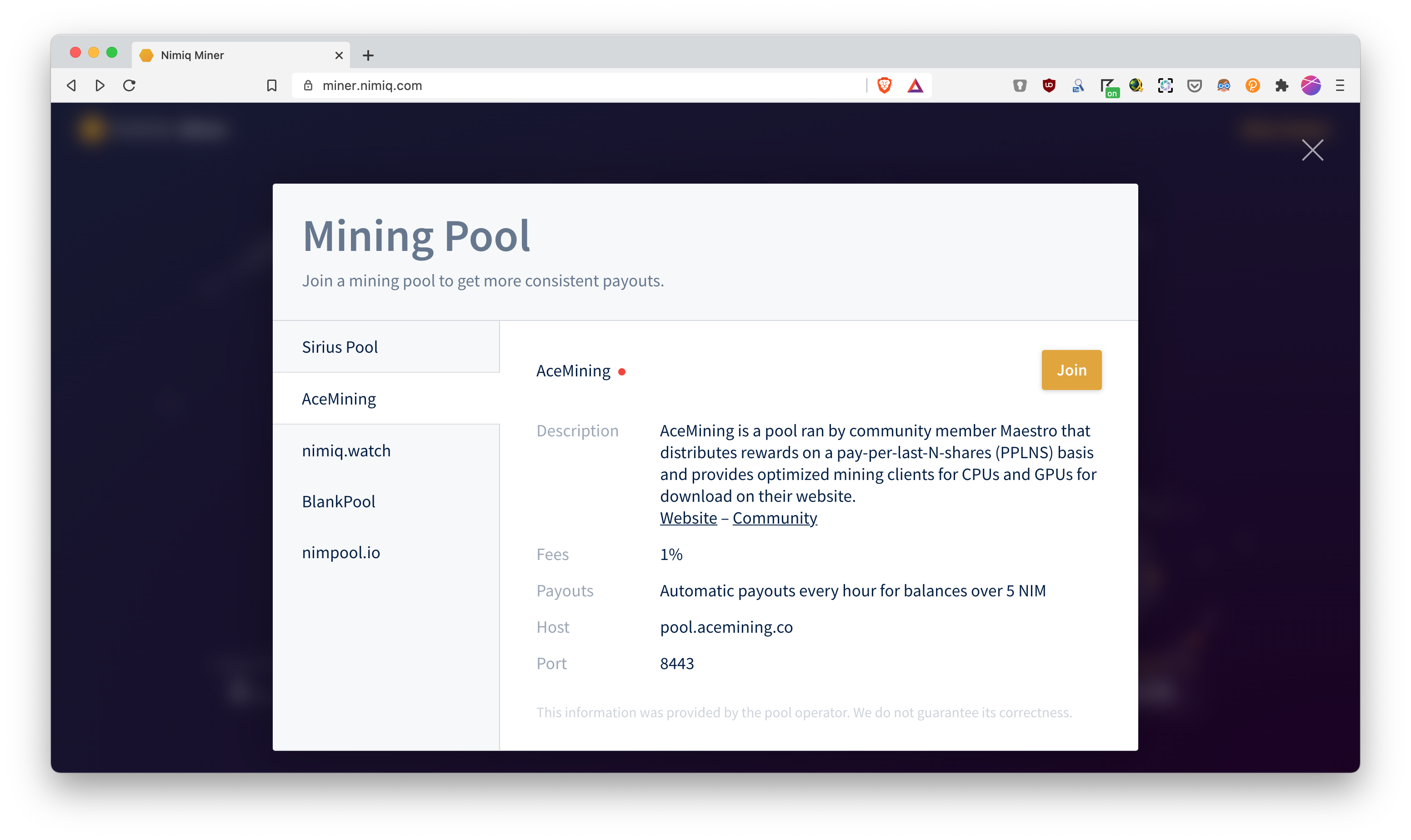Image resolution: width=1411 pixels, height=840 pixels.
Task: Open the grey keyhole password manager extension
Action: pos(1019,85)
